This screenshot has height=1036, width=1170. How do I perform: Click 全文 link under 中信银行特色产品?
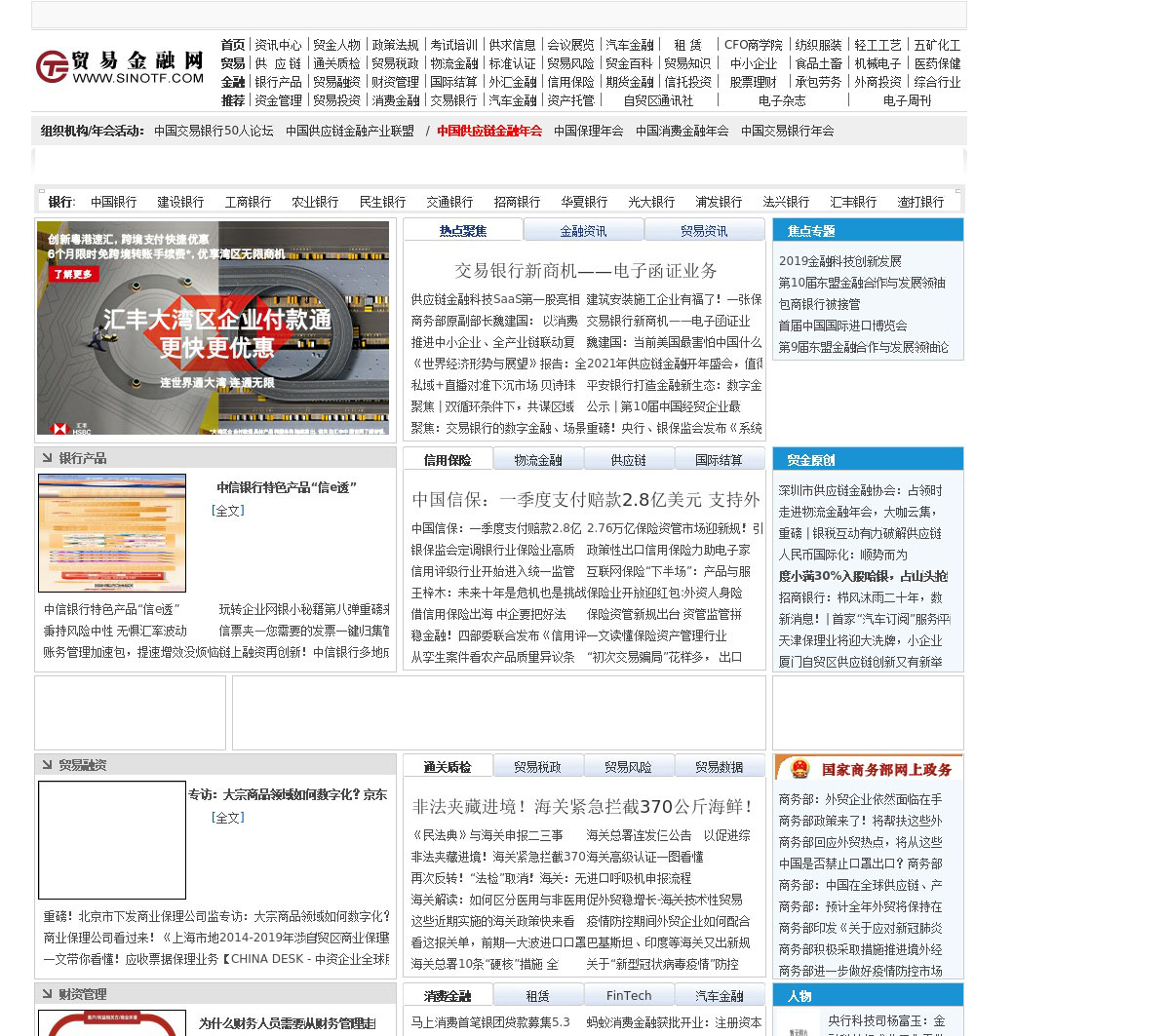tap(228, 511)
